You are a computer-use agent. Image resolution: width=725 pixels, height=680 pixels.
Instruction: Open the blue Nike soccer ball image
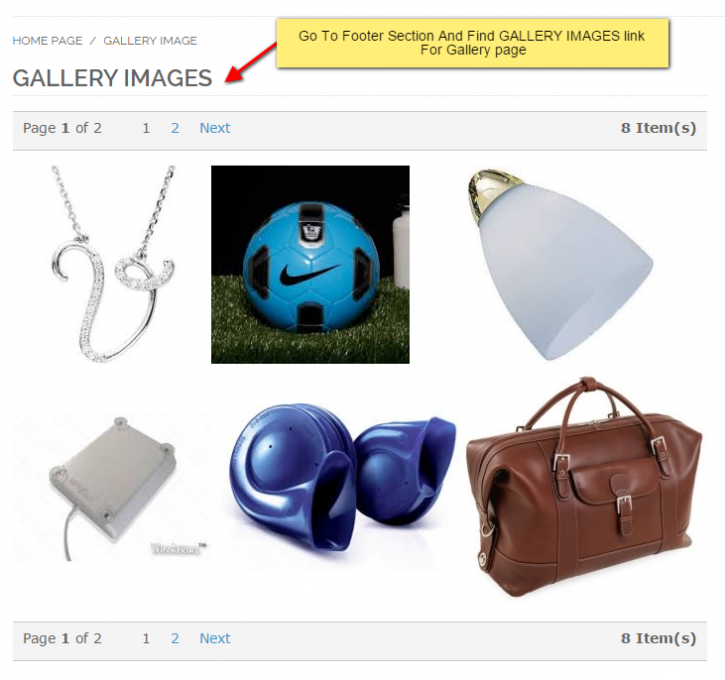tap(310, 264)
